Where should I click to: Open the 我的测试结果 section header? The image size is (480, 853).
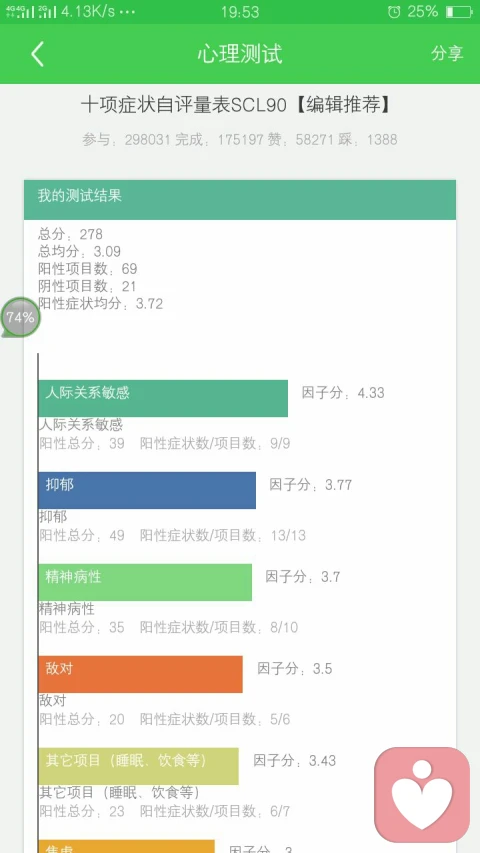coord(239,199)
